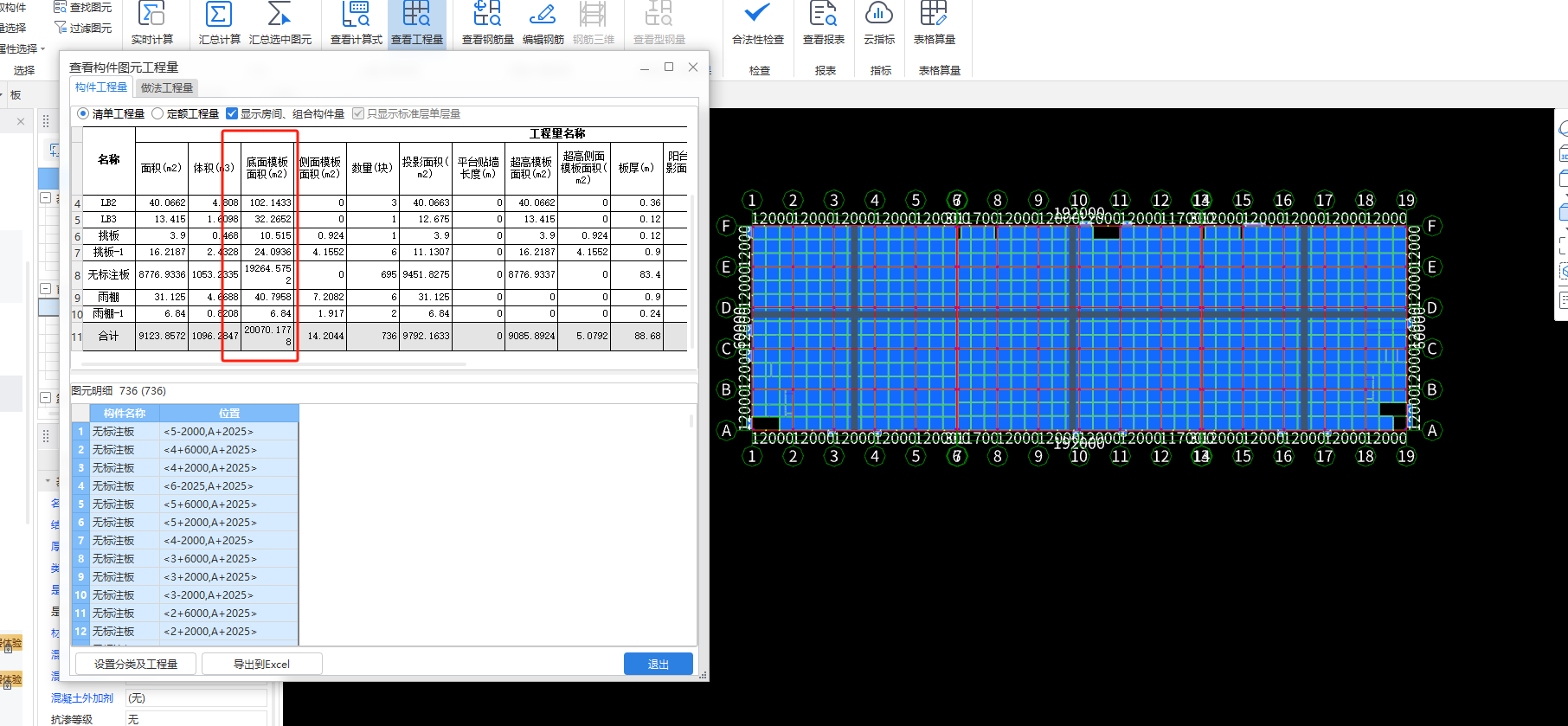Image resolution: width=1568 pixels, height=726 pixels.
Task: Click 侧面模板面积(m2) column header
Action: pyautogui.click(x=320, y=168)
